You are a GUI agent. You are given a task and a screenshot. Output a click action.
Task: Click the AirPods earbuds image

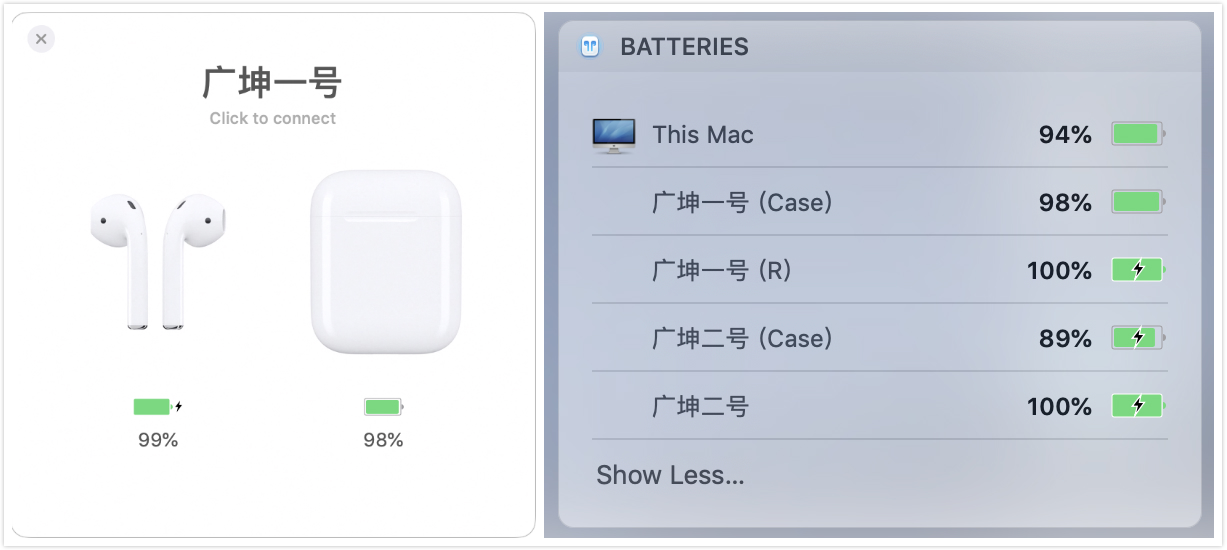coord(157,260)
